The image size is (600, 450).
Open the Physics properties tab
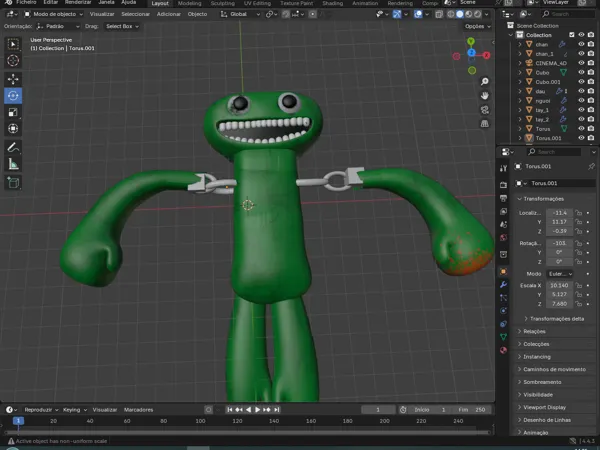coord(504,311)
